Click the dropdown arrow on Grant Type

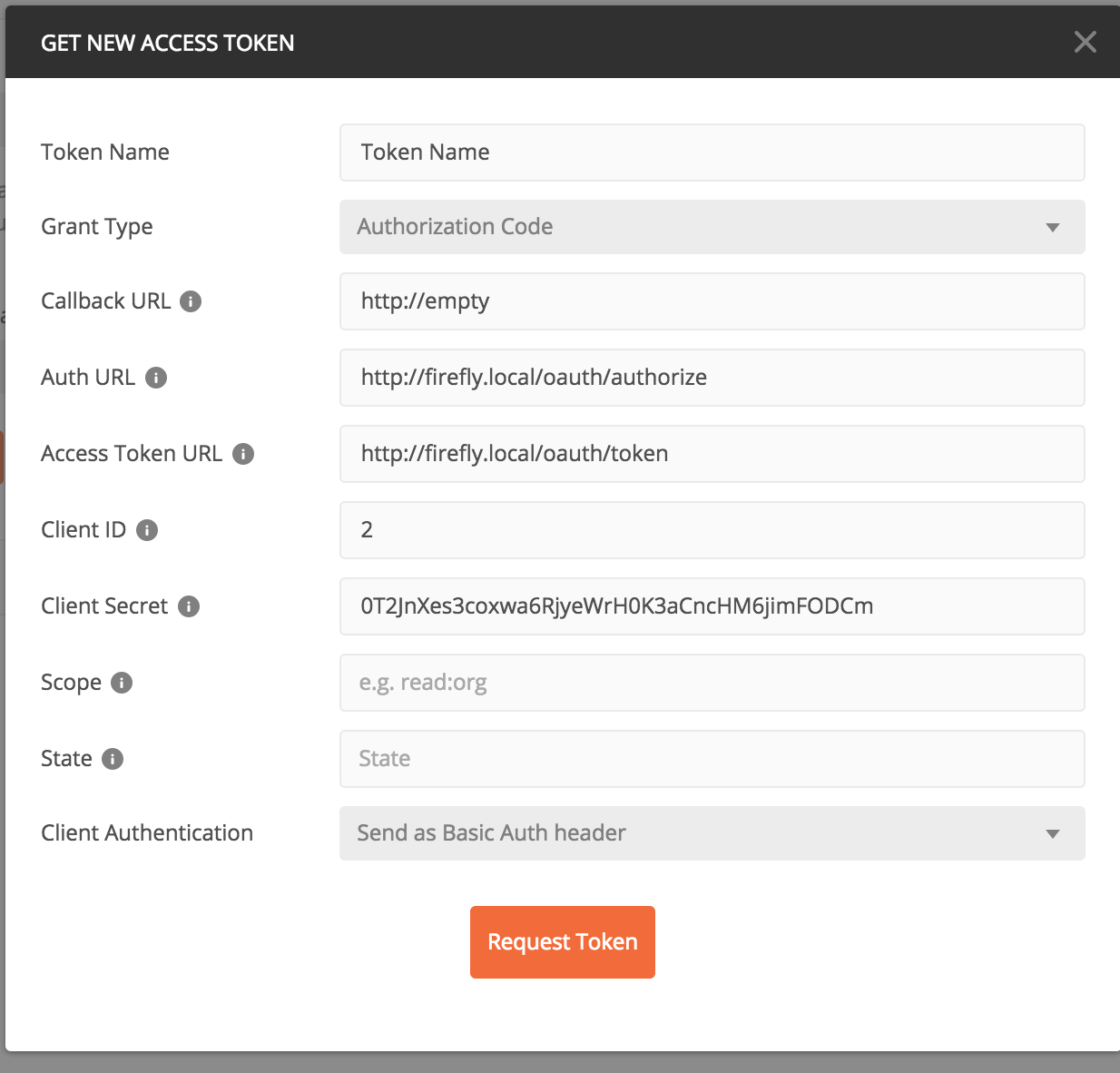pyautogui.click(x=1051, y=227)
